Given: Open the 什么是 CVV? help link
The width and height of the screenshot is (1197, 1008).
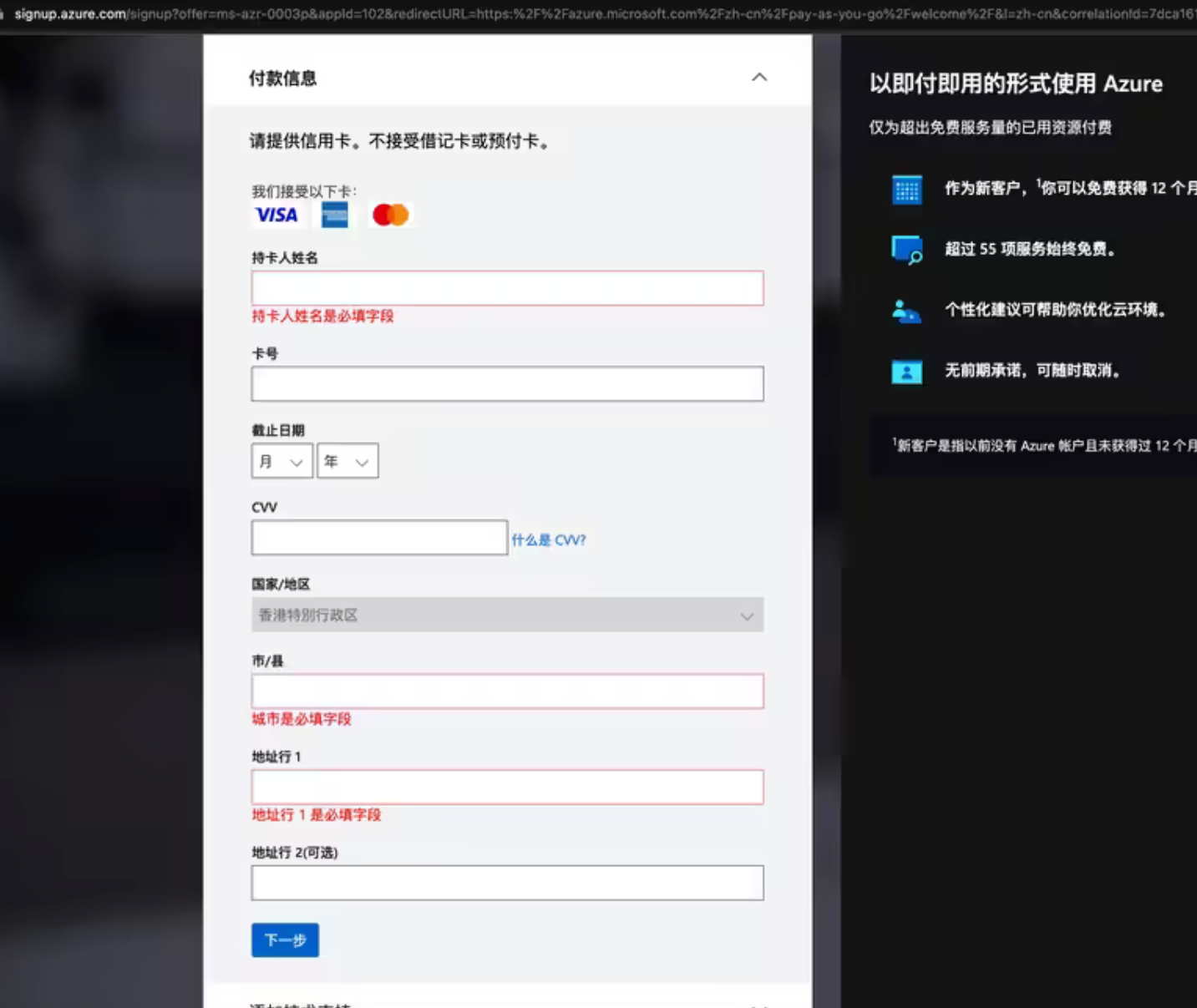Looking at the screenshot, I should (549, 540).
